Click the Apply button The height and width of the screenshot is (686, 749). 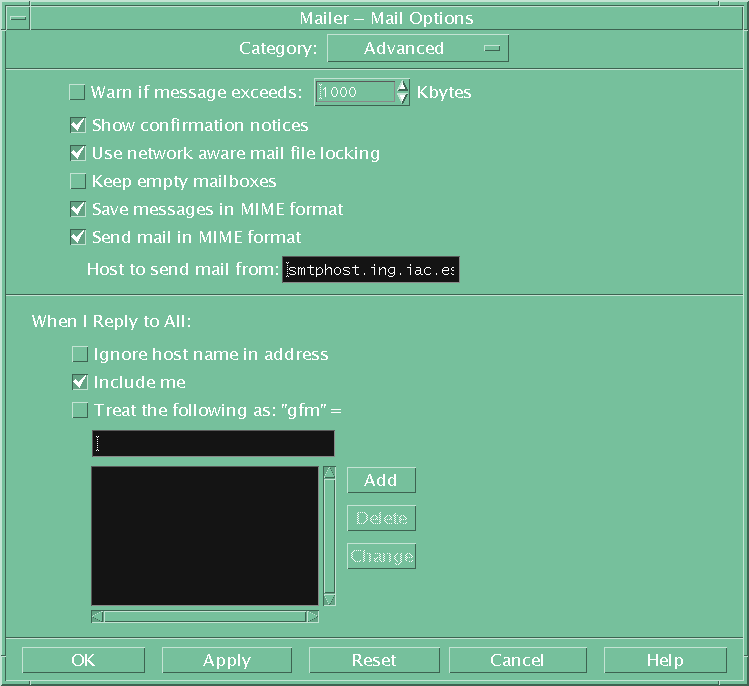(x=226, y=660)
